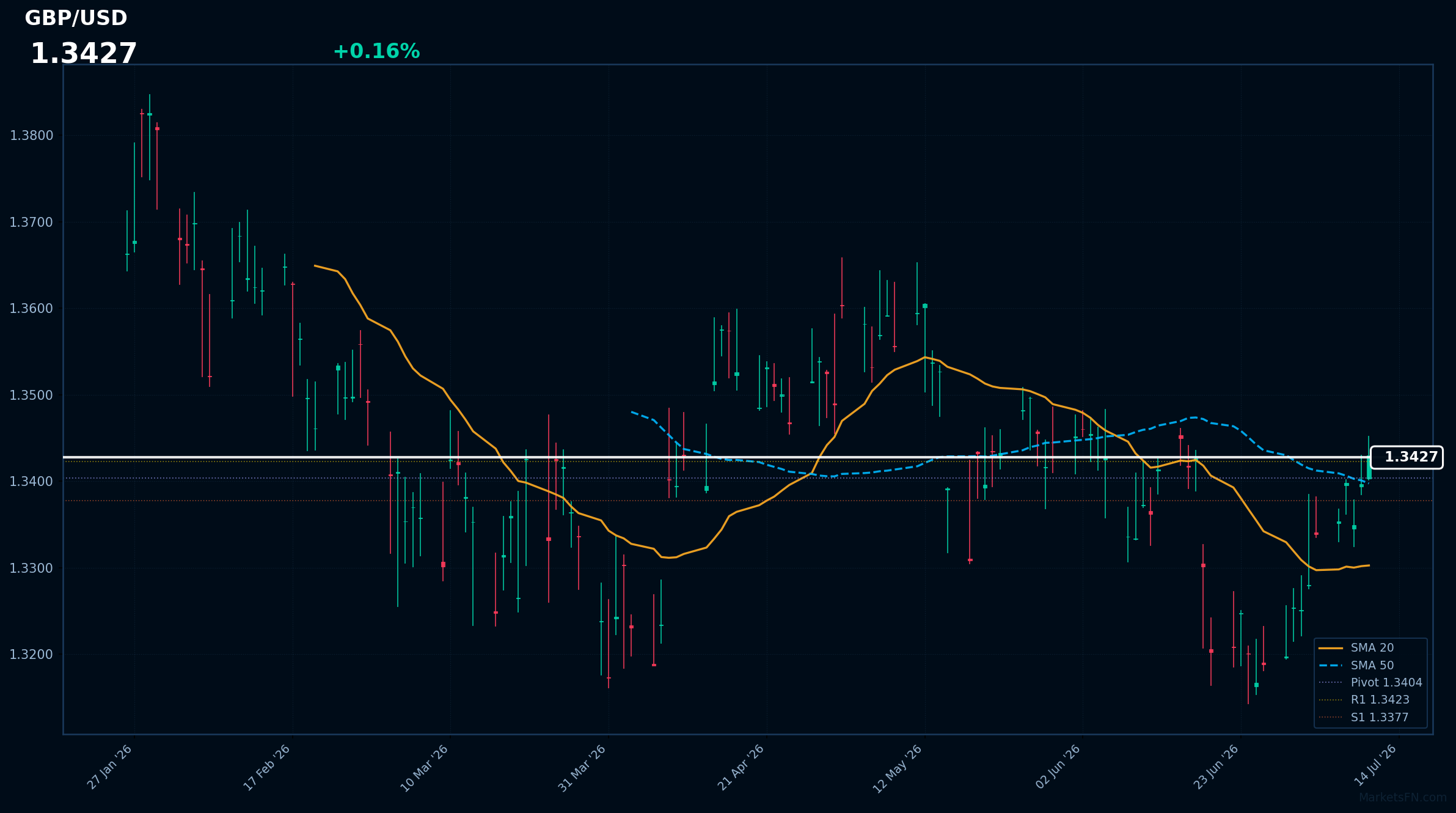Click the 1.3800 y-axis label
The height and width of the screenshot is (813, 1456).
click(x=32, y=136)
